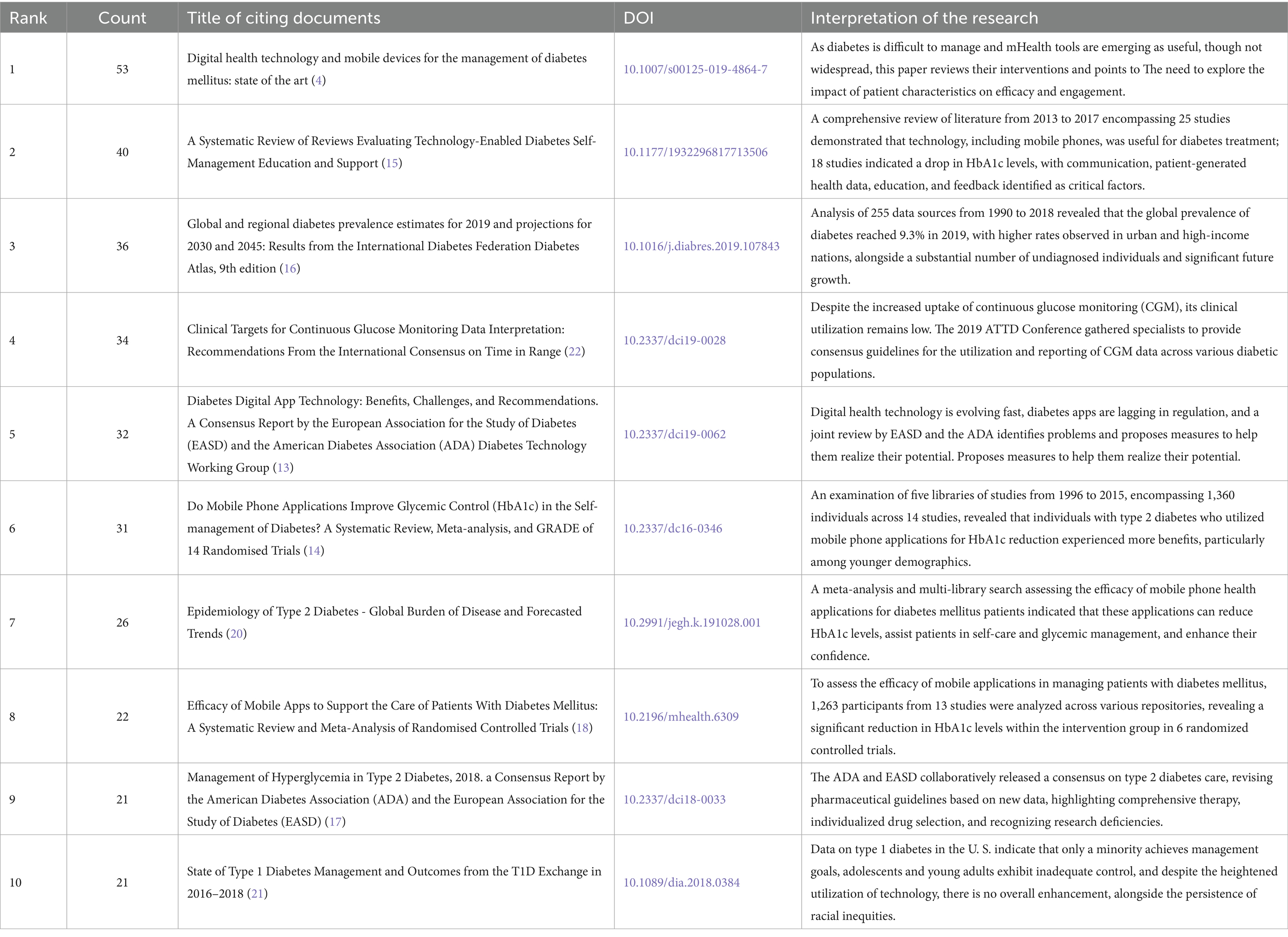Image resolution: width=1288 pixels, height=937 pixels.
Task: Open DOI link 10.2337/dci19-0062
Action: click(674, 434)
